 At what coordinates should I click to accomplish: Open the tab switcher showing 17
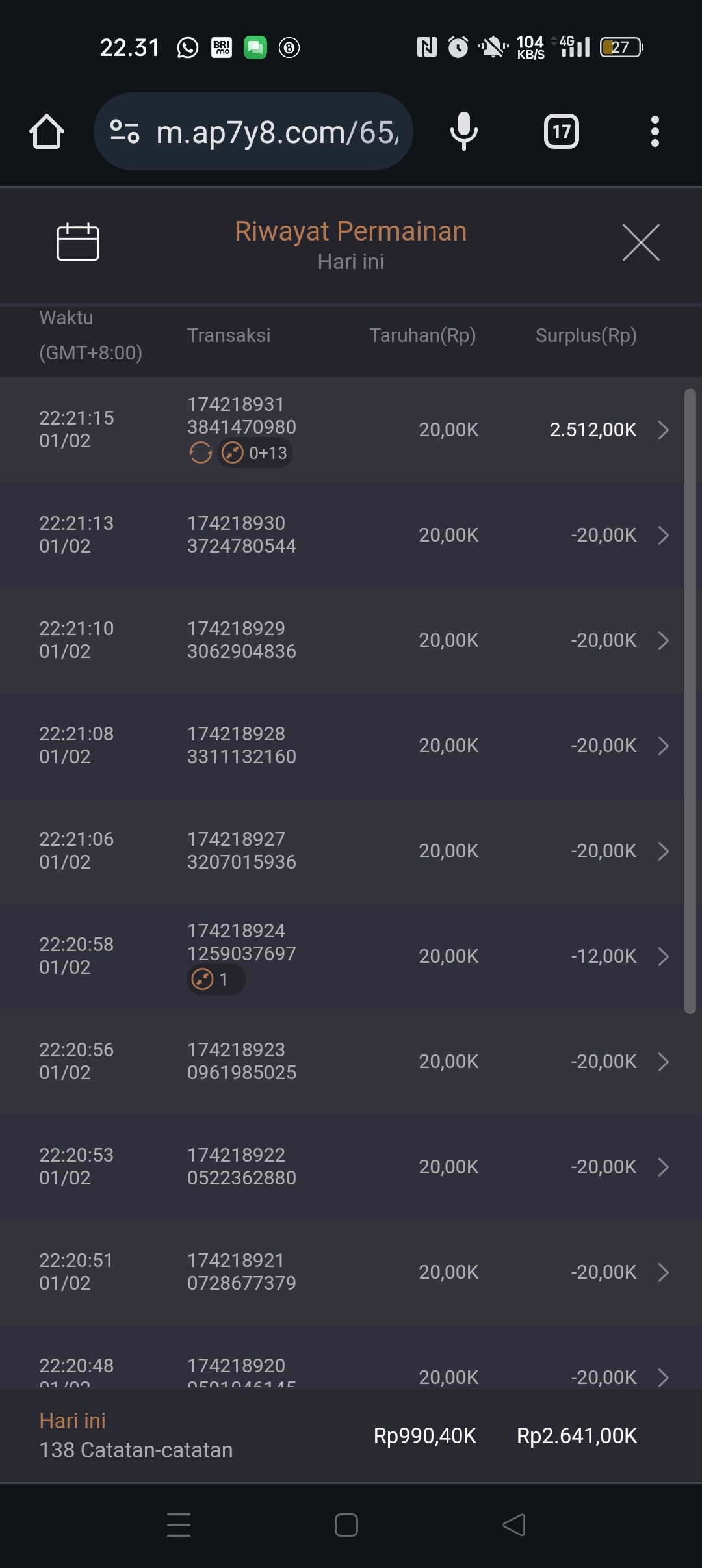561,132
